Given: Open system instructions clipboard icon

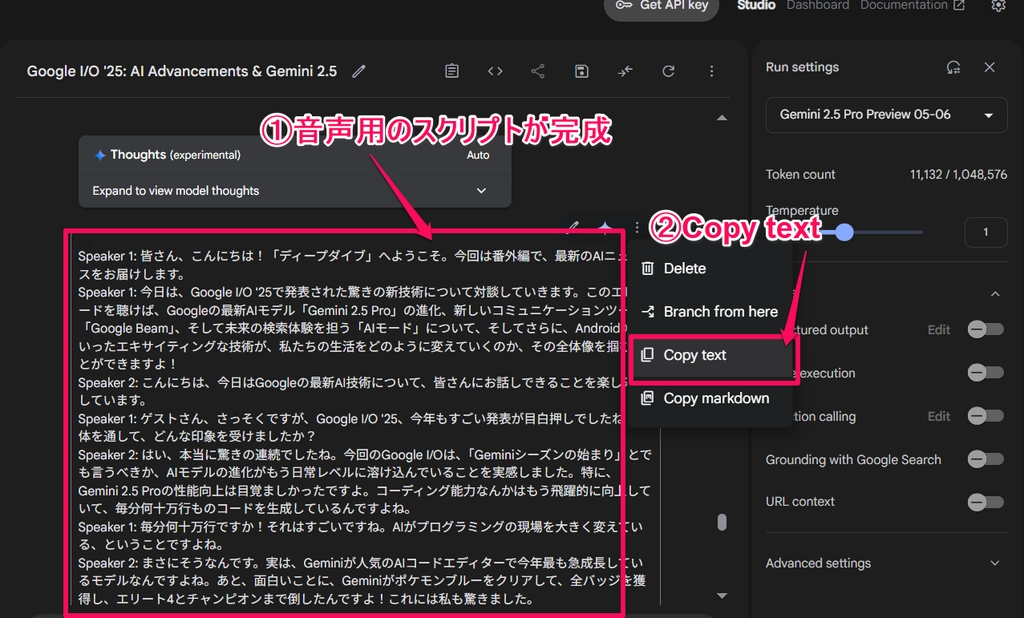Looking at the screenshot, I should tap(451, 71).
